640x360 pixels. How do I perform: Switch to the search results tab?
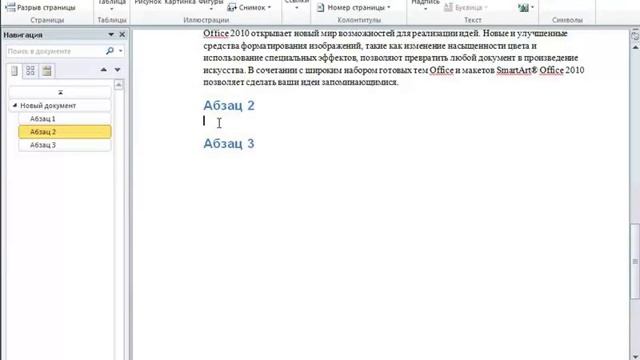point(47,71)
